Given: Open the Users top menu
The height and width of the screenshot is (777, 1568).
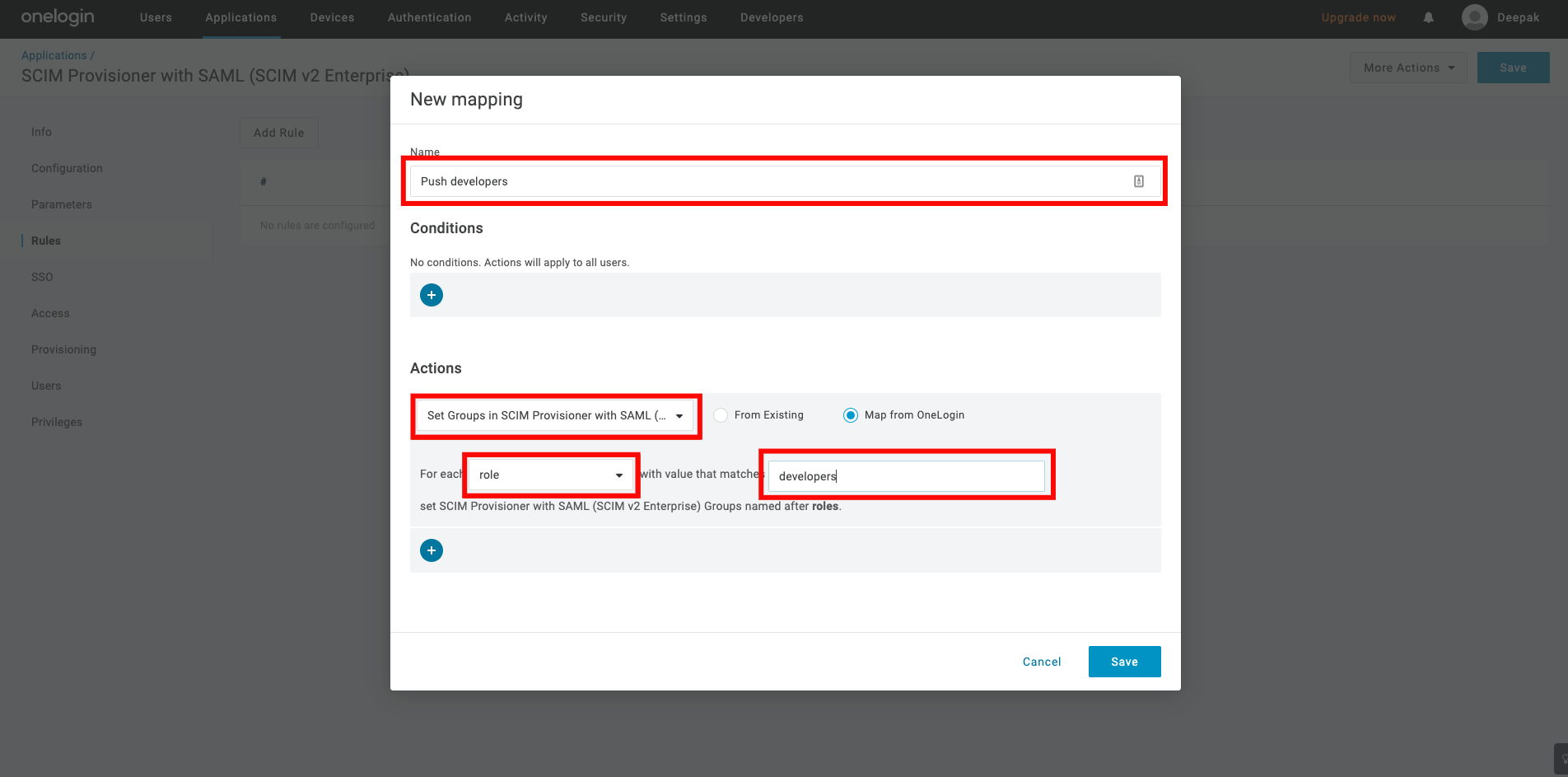Looking at the screenshot, I should pos(156,17).
